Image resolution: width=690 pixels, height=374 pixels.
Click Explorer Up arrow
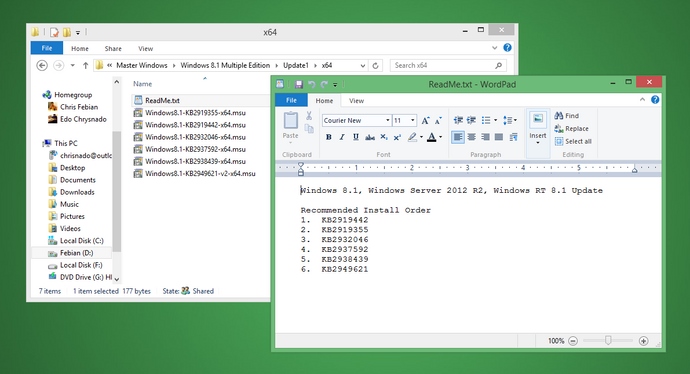tap(85, 66)
